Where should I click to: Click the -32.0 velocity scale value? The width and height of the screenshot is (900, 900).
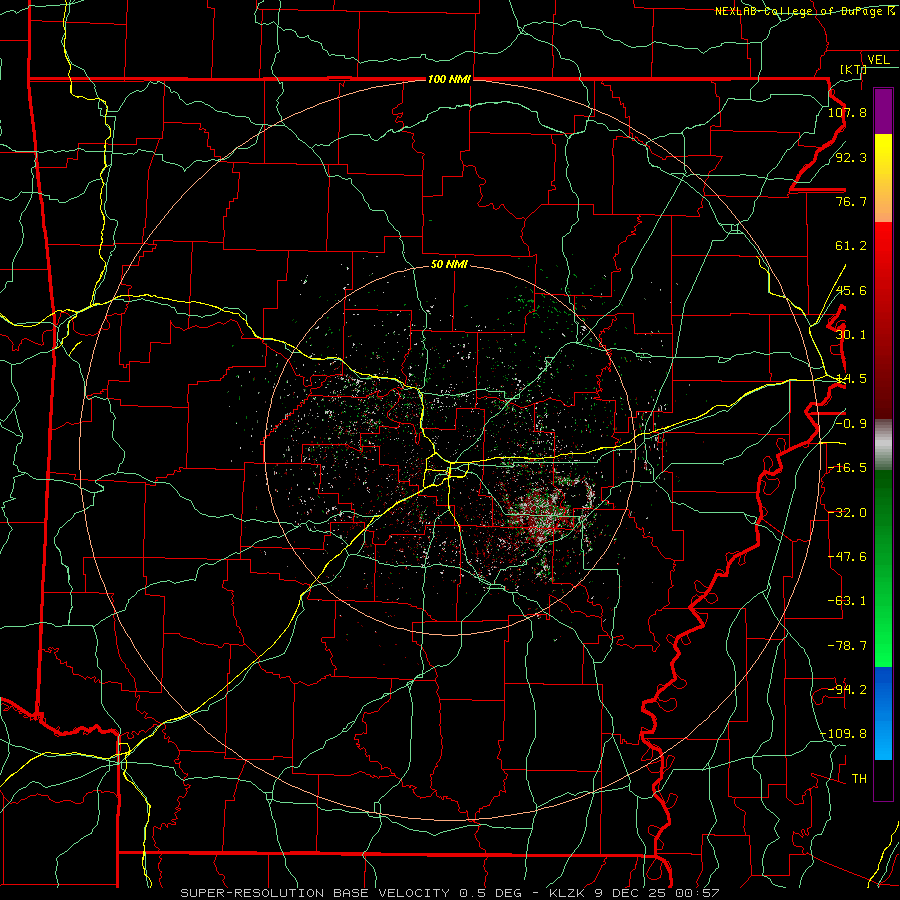(x=847, y=513)
